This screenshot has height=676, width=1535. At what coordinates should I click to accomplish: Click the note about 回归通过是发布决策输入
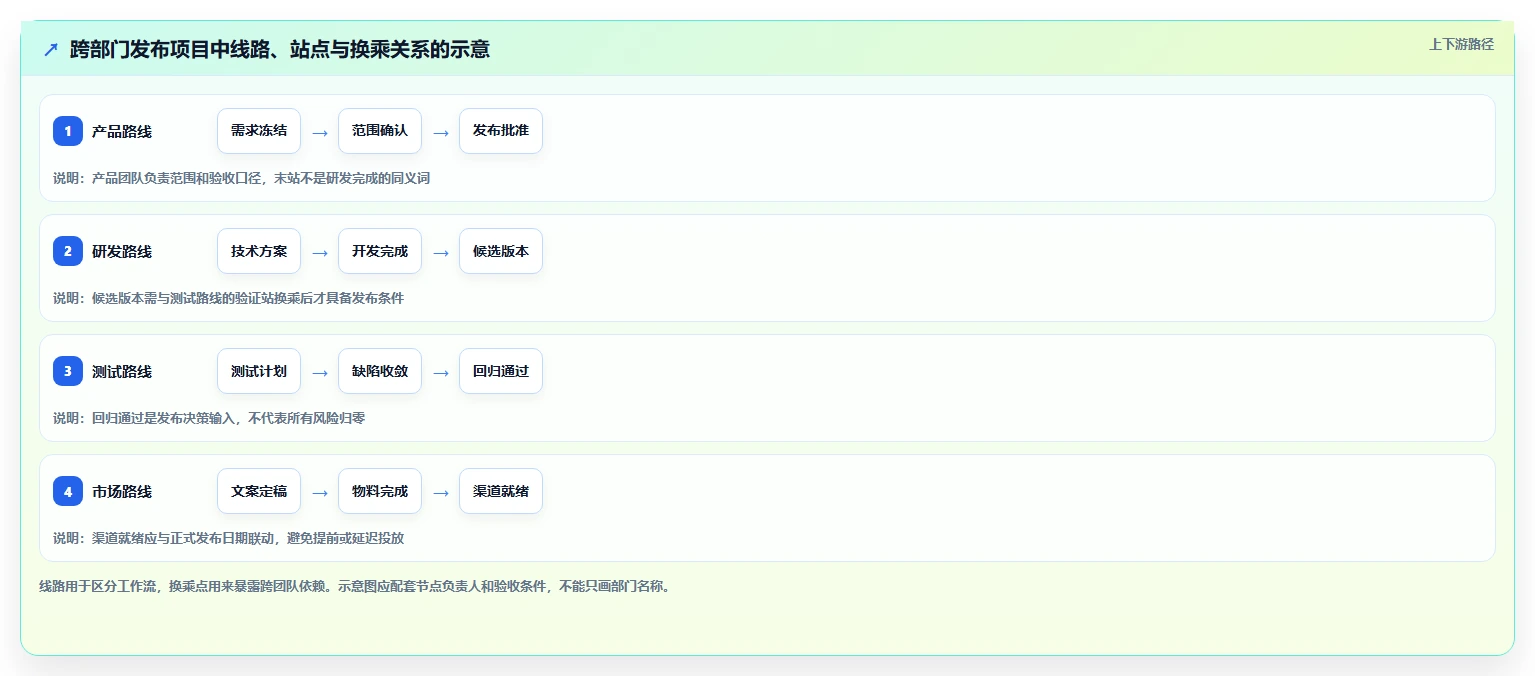[209, 418]
